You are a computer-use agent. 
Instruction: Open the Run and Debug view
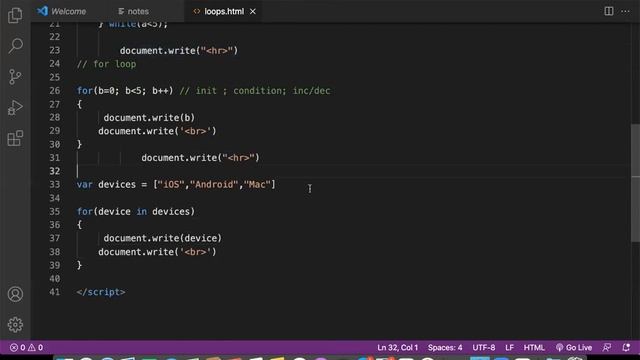coord(15,108)
